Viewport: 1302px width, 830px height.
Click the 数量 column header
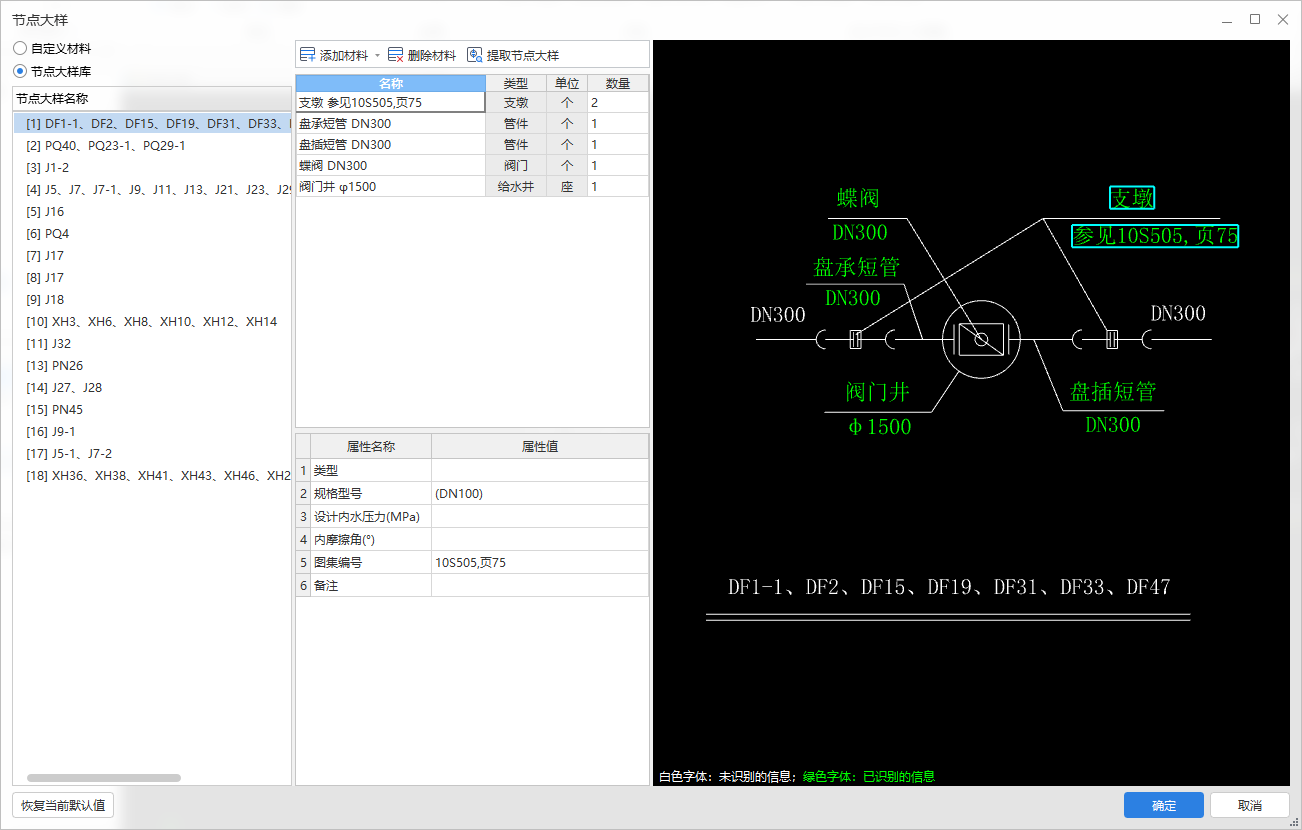point(618,83)
